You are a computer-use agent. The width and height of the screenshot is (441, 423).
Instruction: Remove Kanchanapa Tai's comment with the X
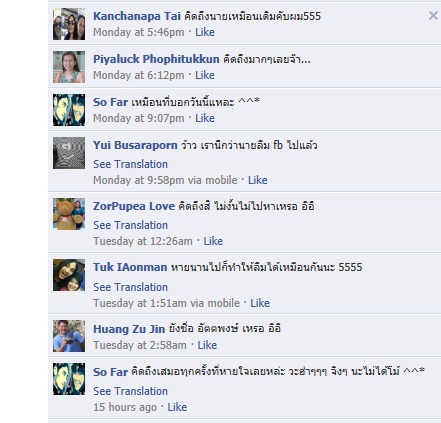coord(433,15)
